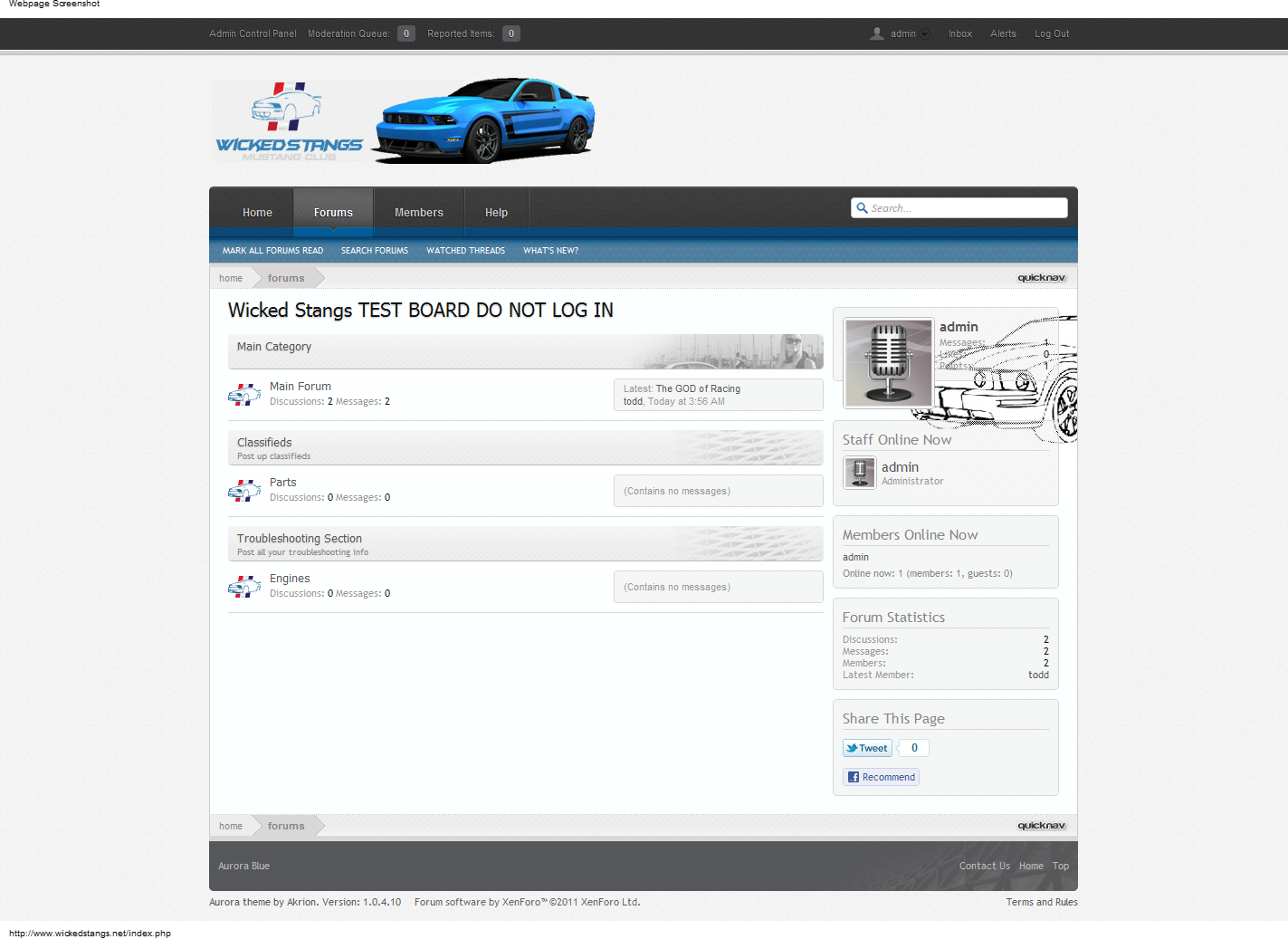Viewport: 1288px width, 939px height.
Task: View poster todd's profile in latest post
Action: [633, 401]
